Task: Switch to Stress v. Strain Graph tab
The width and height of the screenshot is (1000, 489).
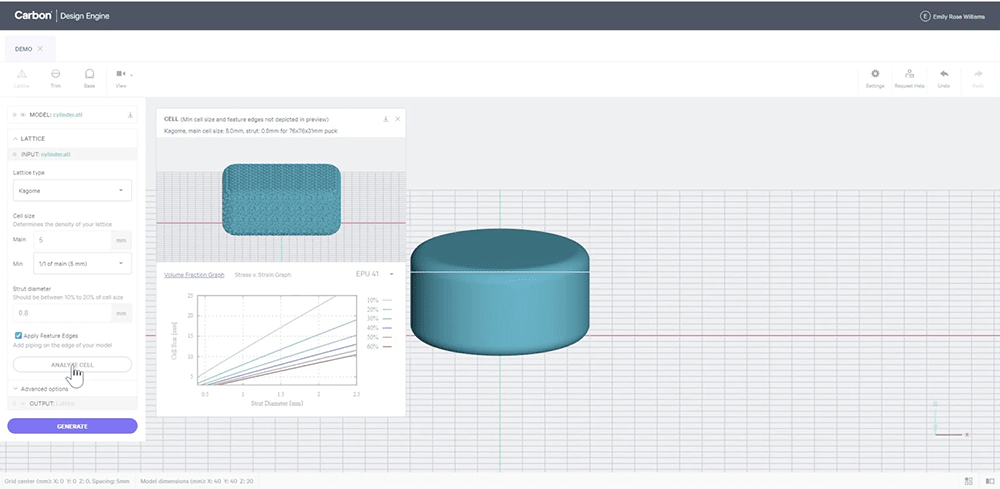Action: click(x=263, y=275)
